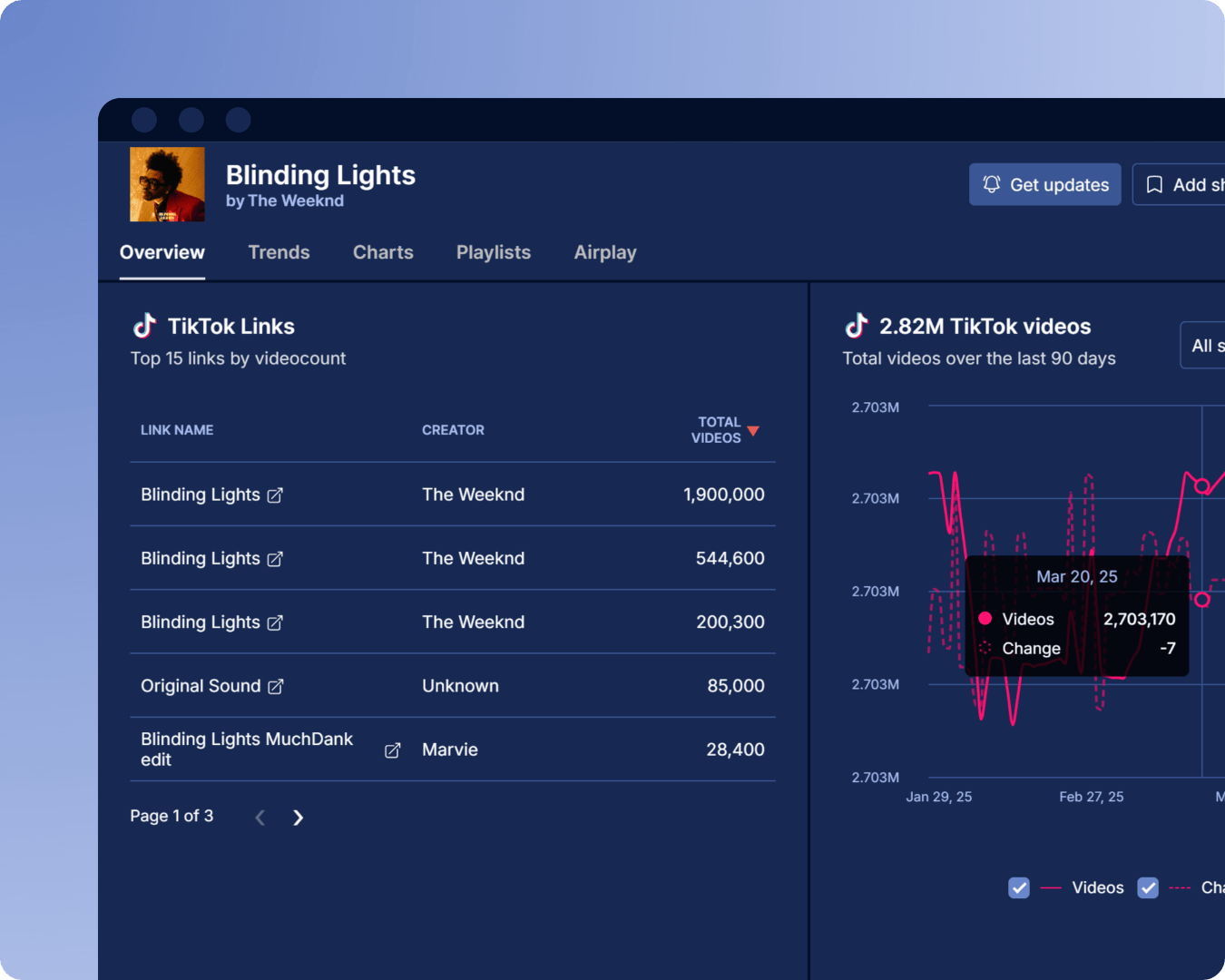The image size is (1225, 980).
Task: Open external link icon for 1,900,000-video Blinding Lights
Action: [x=275, y=495]
